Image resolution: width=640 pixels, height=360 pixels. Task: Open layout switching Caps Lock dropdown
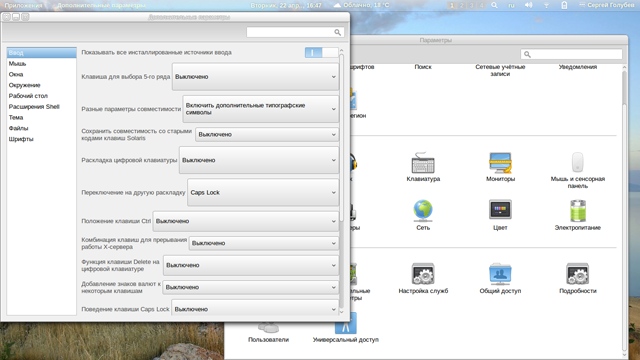pos(263,192)
